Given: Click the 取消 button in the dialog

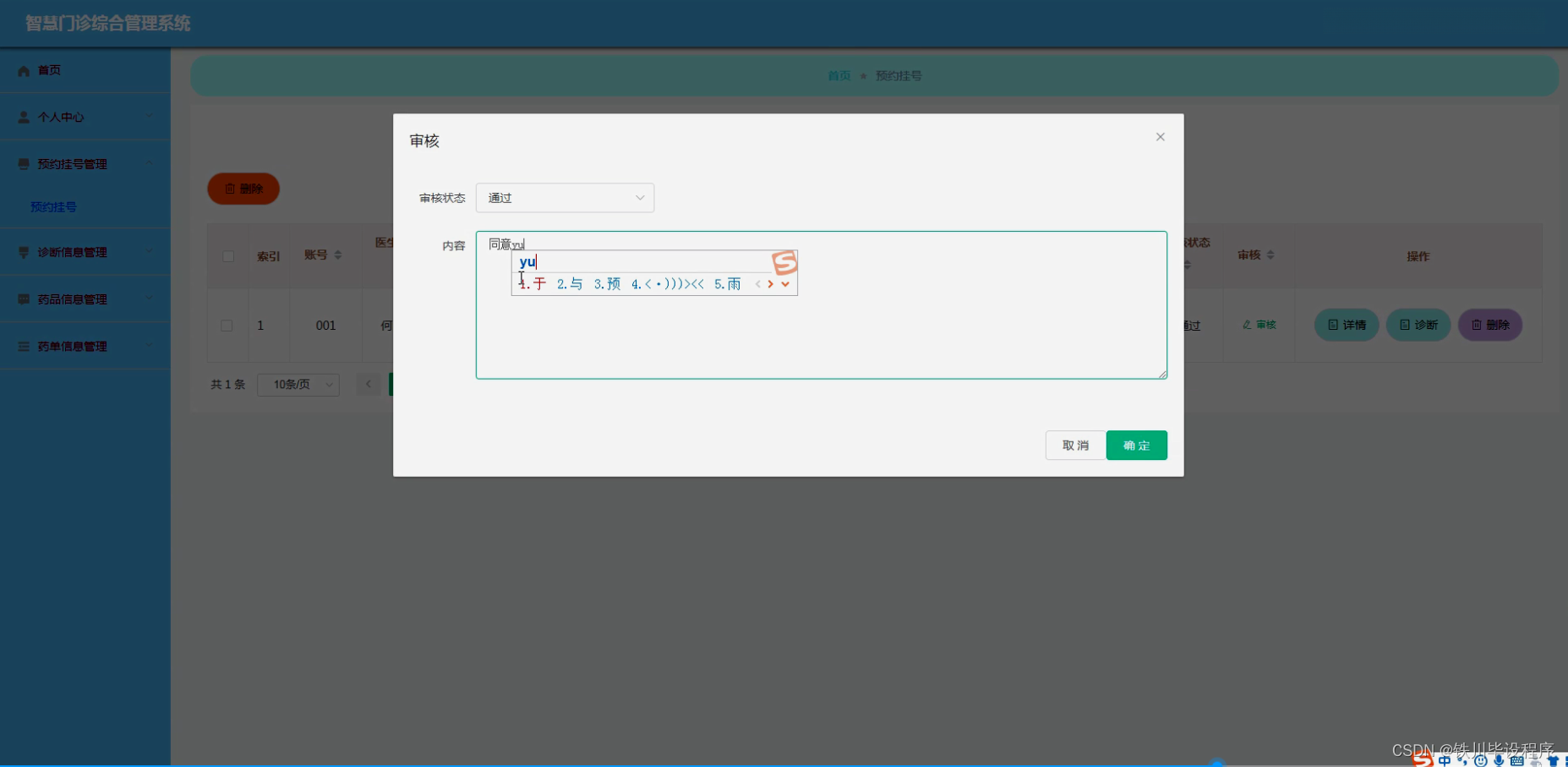Looking at the screenshot, I should (1075, 446).
